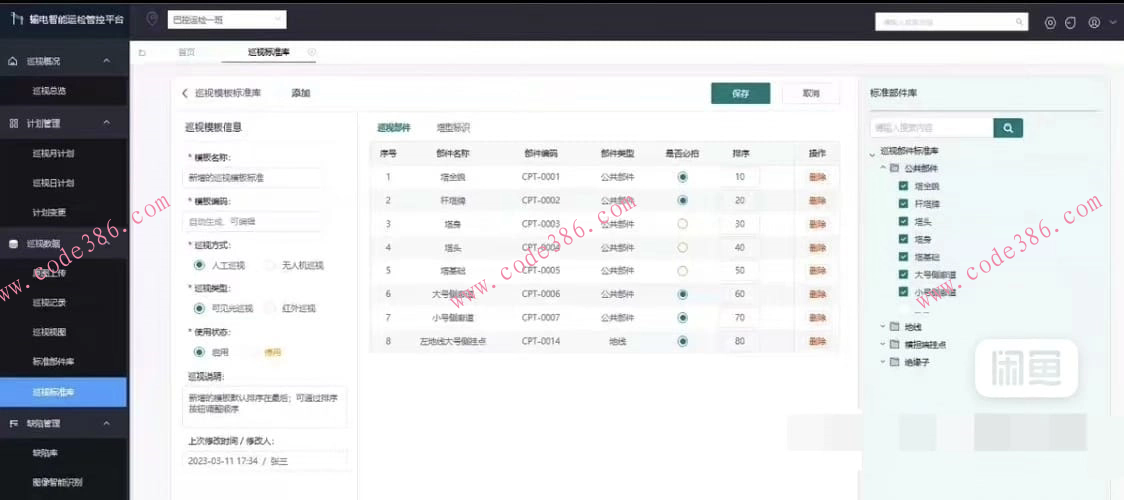This screenshot has height=500, width=1124.
Task: Select the 红外巡视 radio button
Action: coord(270,309)
